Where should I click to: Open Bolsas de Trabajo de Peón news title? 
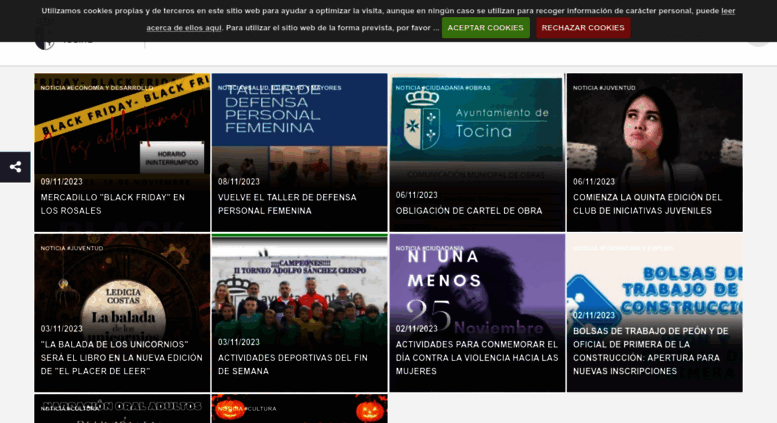[651, 351]
